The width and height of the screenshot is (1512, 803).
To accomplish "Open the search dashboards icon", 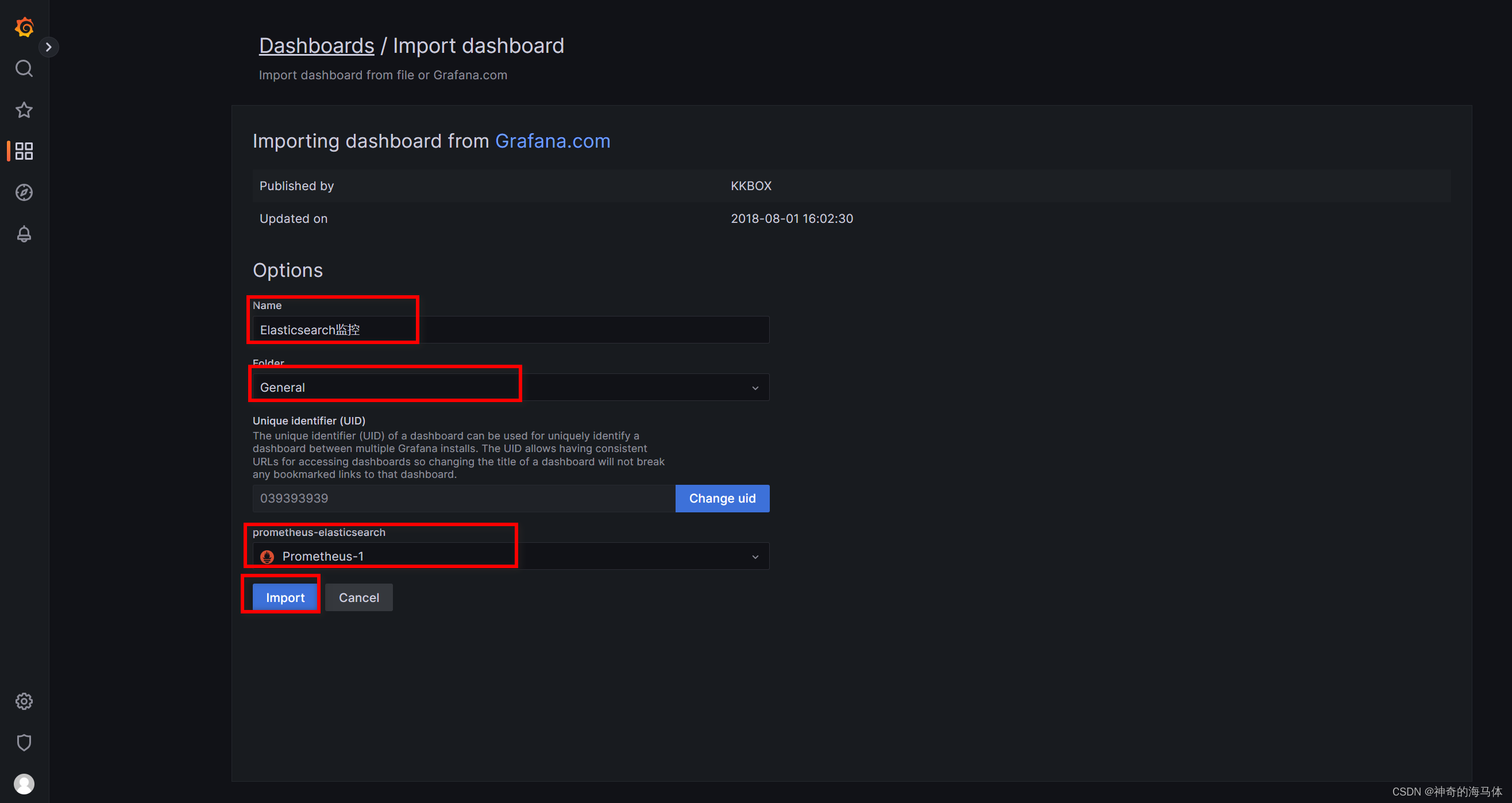I will coord(24,69).
